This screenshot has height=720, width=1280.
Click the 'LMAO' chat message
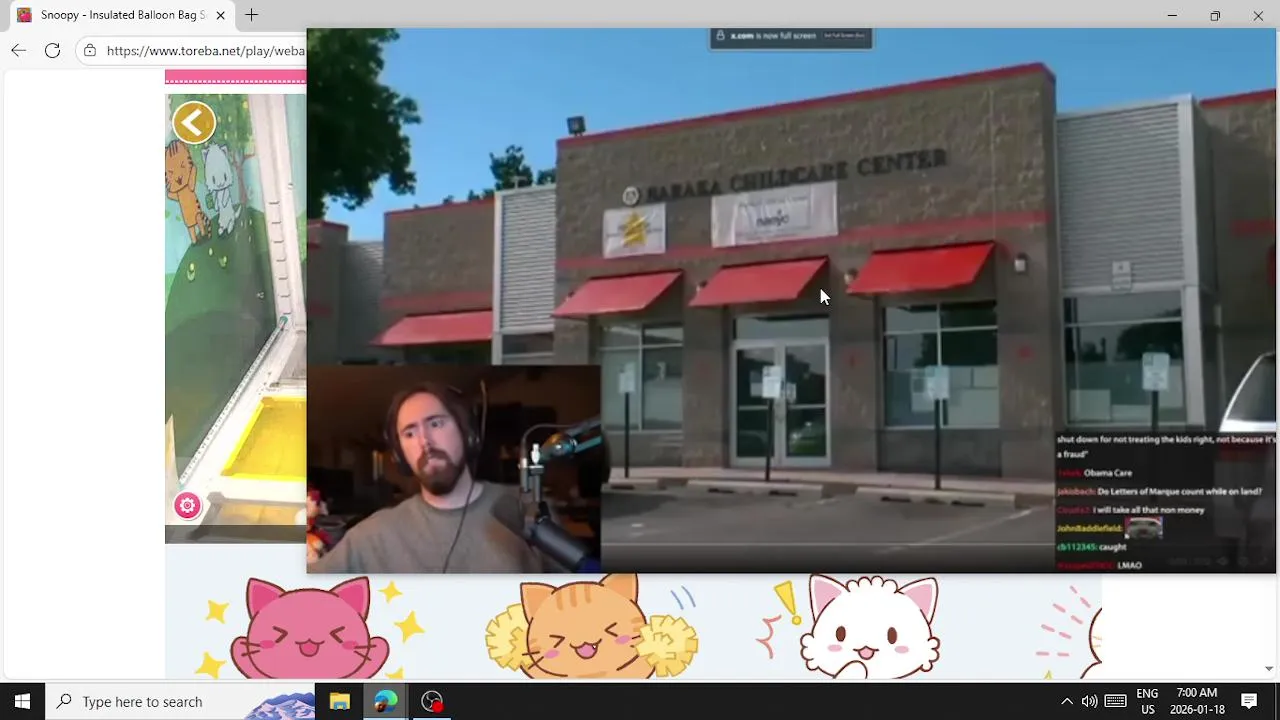pyautogui.click(x=1100, y=565)
